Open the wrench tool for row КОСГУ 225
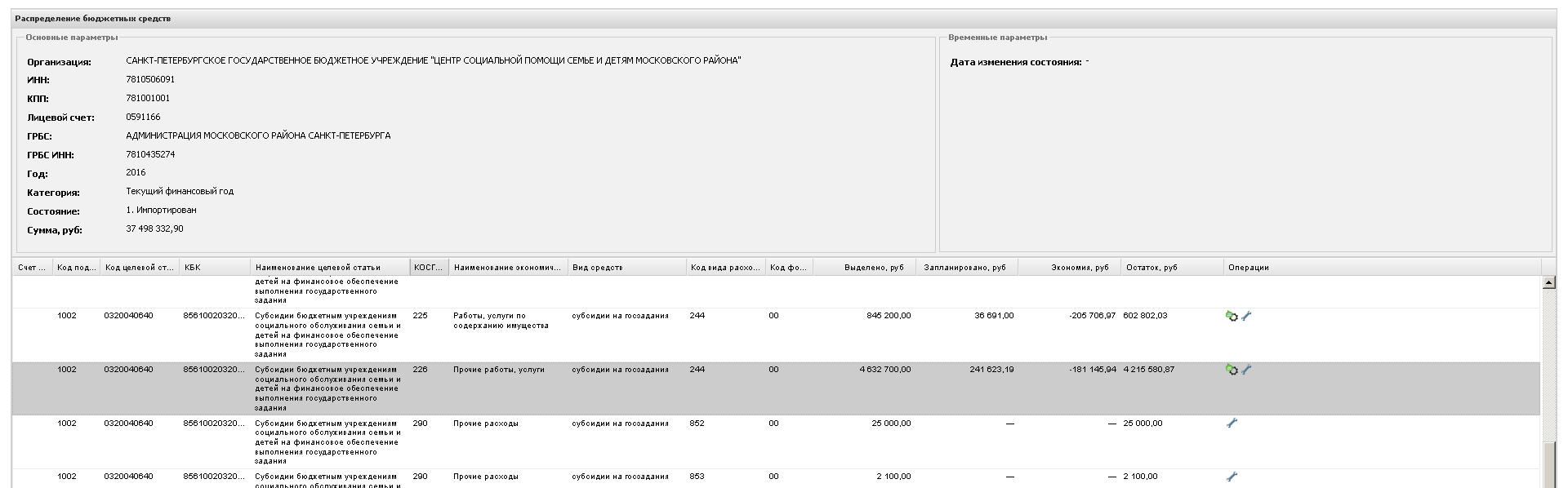This screenshot has width=1568, height=488. 1246,316
